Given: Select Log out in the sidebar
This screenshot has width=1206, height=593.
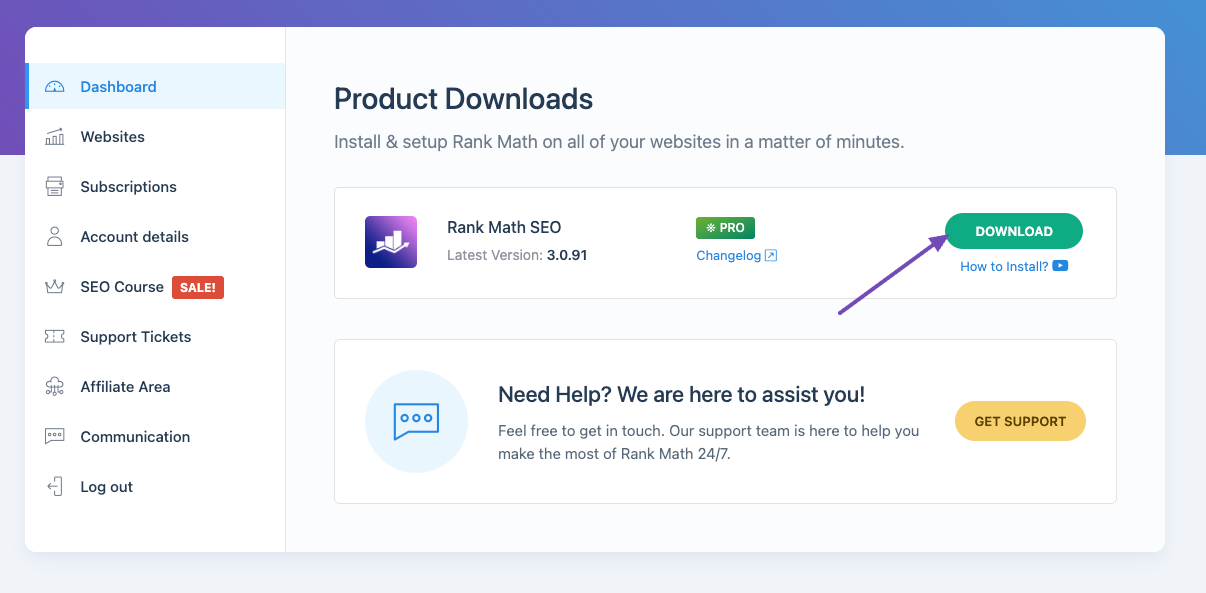Looking at the screenshot, I should click(155, 487).
